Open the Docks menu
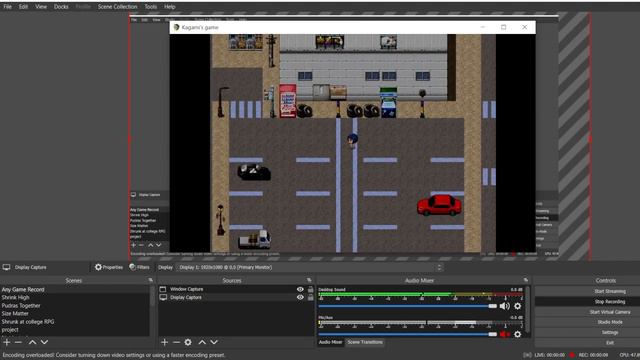This screenshot has width=640, height=360. click(x=61, y=7)
